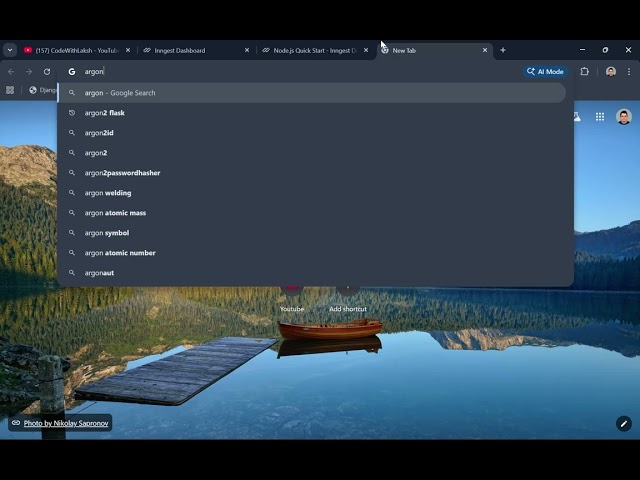This screenshot has width=640, height=480.
Task: Click the history clock icon beside argon2 flask
Action: pyautogui.click(x=72, y=113)
